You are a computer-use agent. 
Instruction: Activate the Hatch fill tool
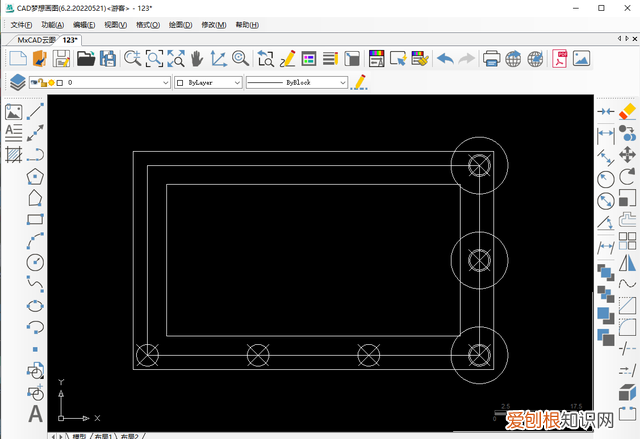click(x=14, y=154)
